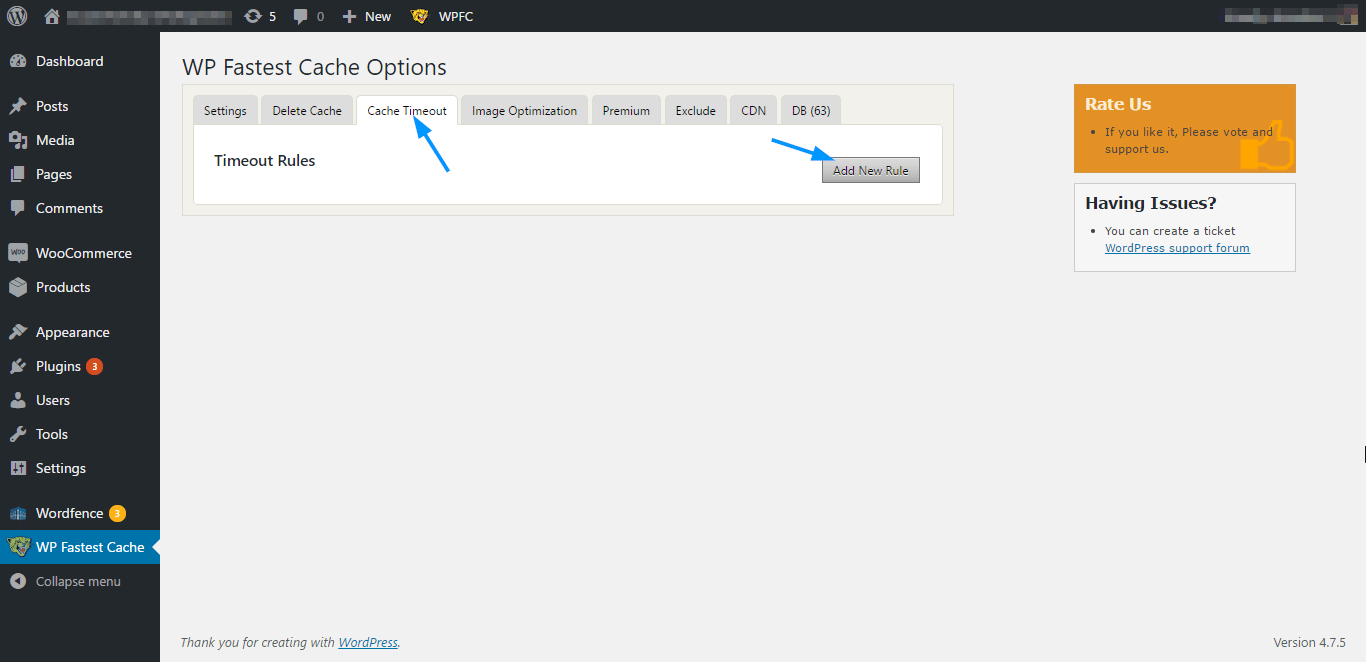1366x662 pixels.
Task: Switch to the Delete Cache tab
Action: (x=307, y=110)
